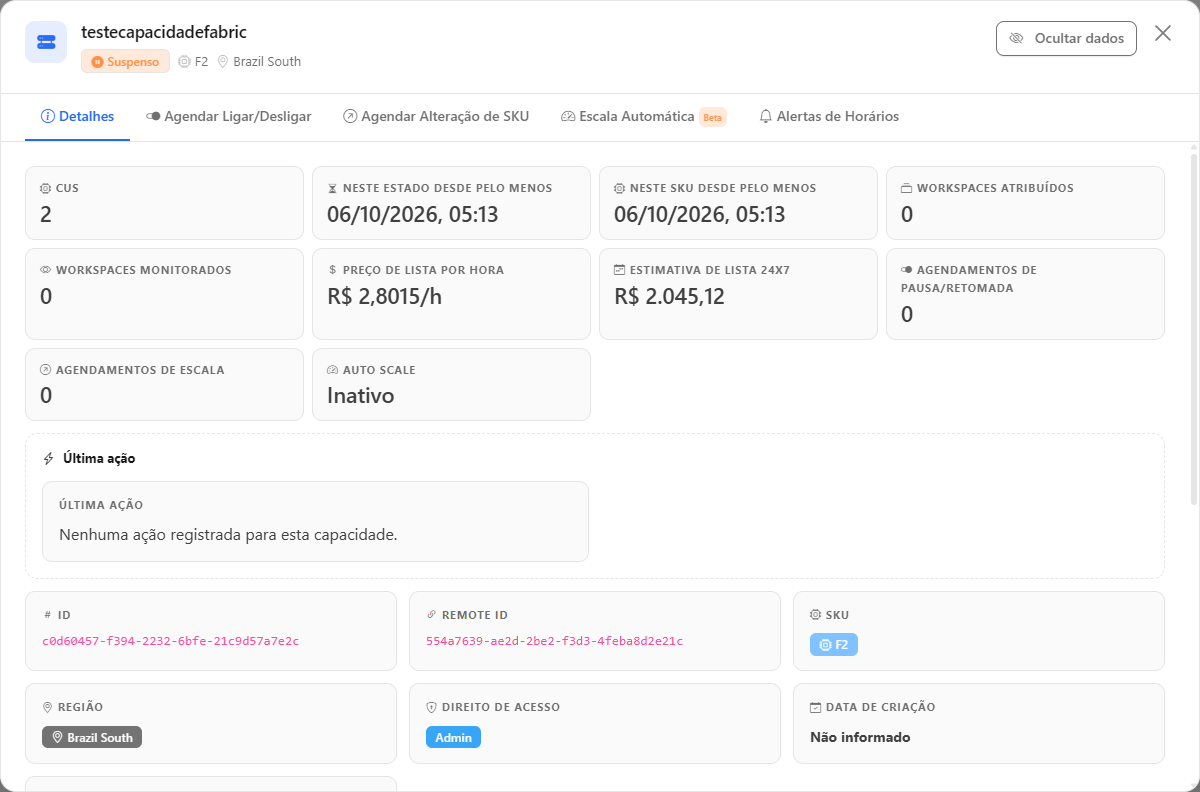Switch to Escala Automática tab
This screenshot has width=1200, height=792.
pyautogui.click(x=644, y=117)
